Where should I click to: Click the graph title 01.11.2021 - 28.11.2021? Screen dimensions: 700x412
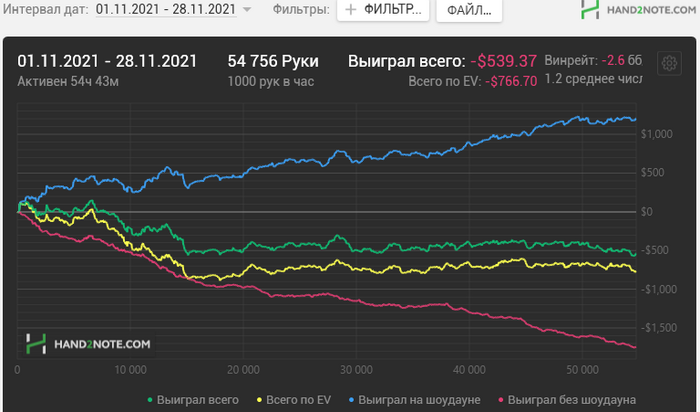point(107,61)
